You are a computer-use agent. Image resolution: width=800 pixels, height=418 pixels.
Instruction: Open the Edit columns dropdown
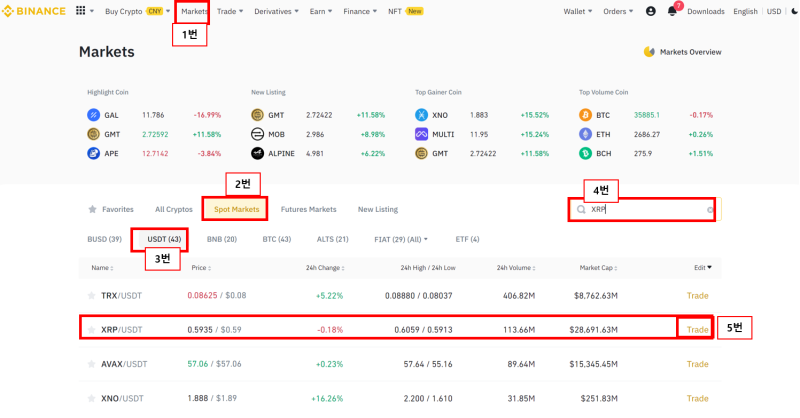click(x=703, y=267)
